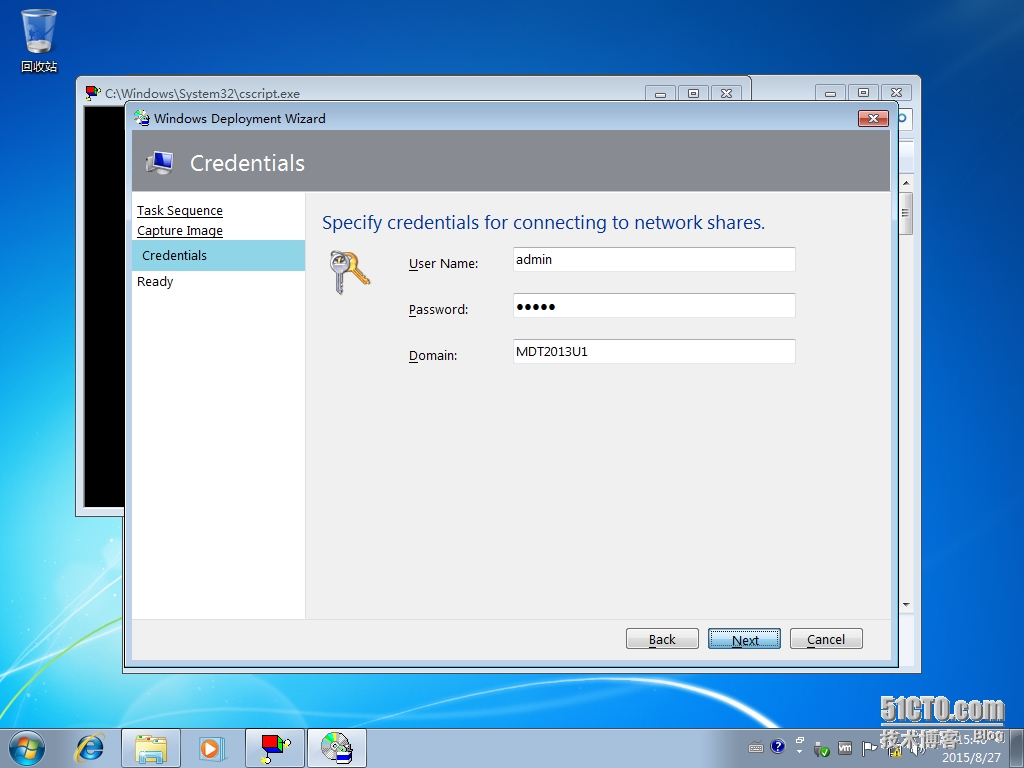Select the Credentials step in sidebar
Image resolution: width=1024 pixels, height=768 pixels.
point(218,255)
